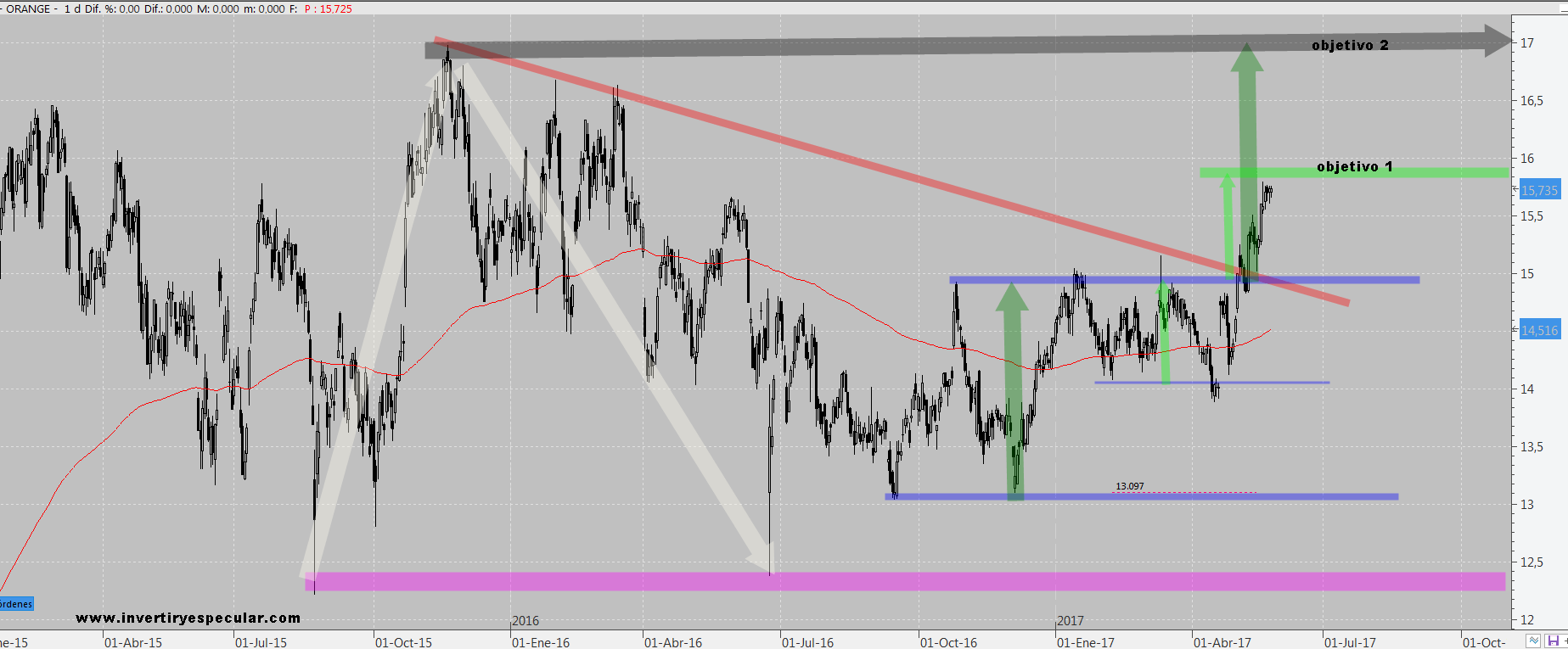The height and width of the screenshot is (649, 1568).
Task: Select the red descending trendline
Action: [849, 159]
